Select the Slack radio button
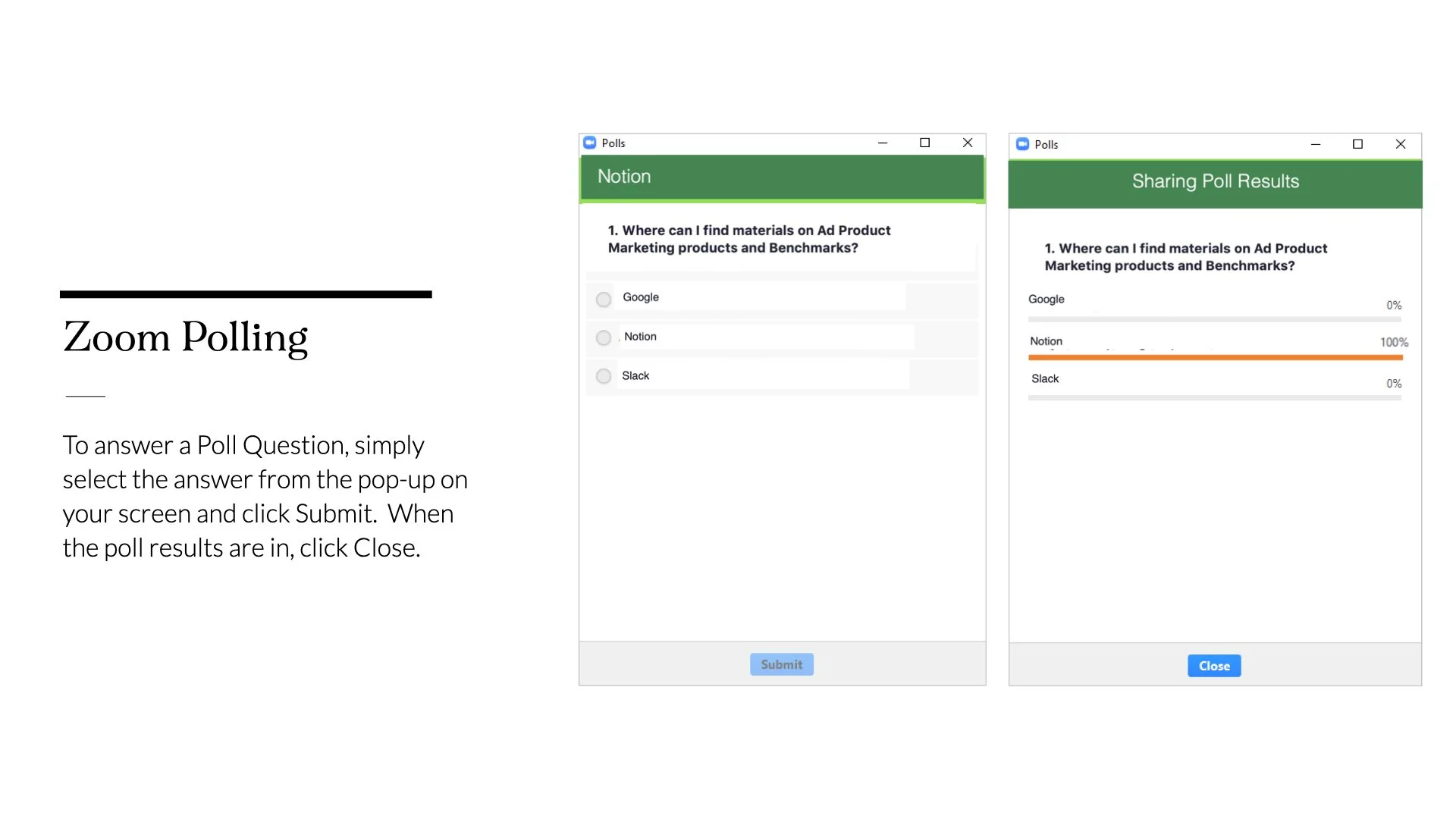 pos(603,375)
